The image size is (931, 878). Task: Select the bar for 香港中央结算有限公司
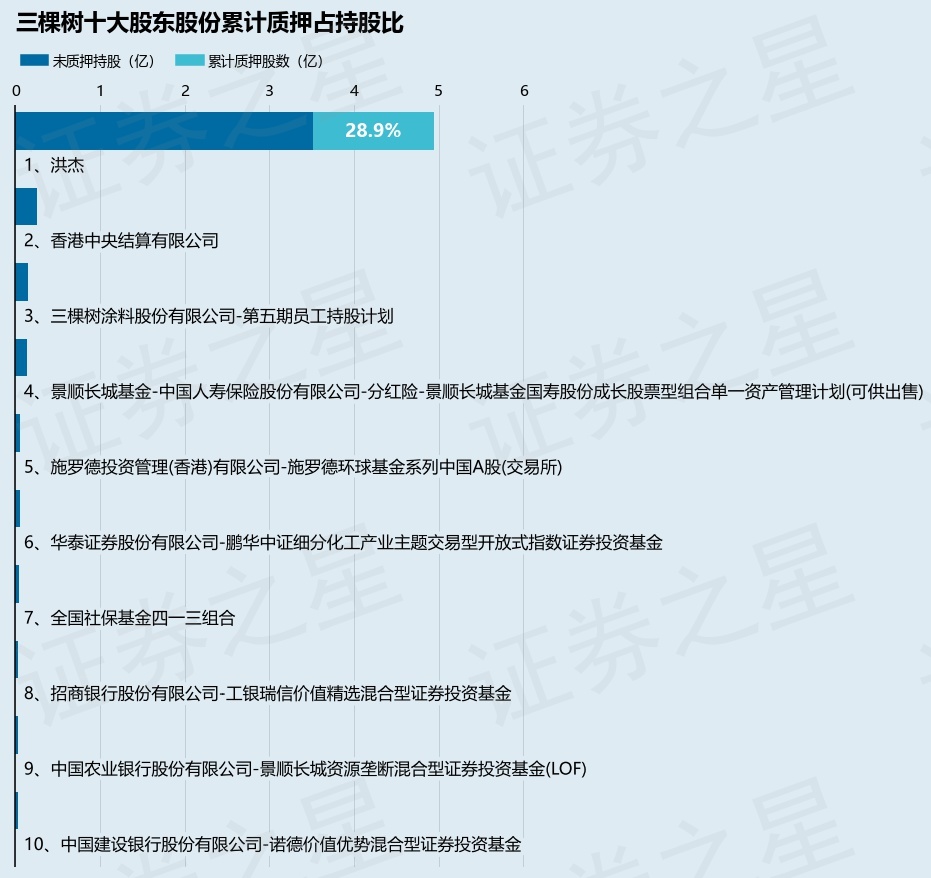point(27,207)
